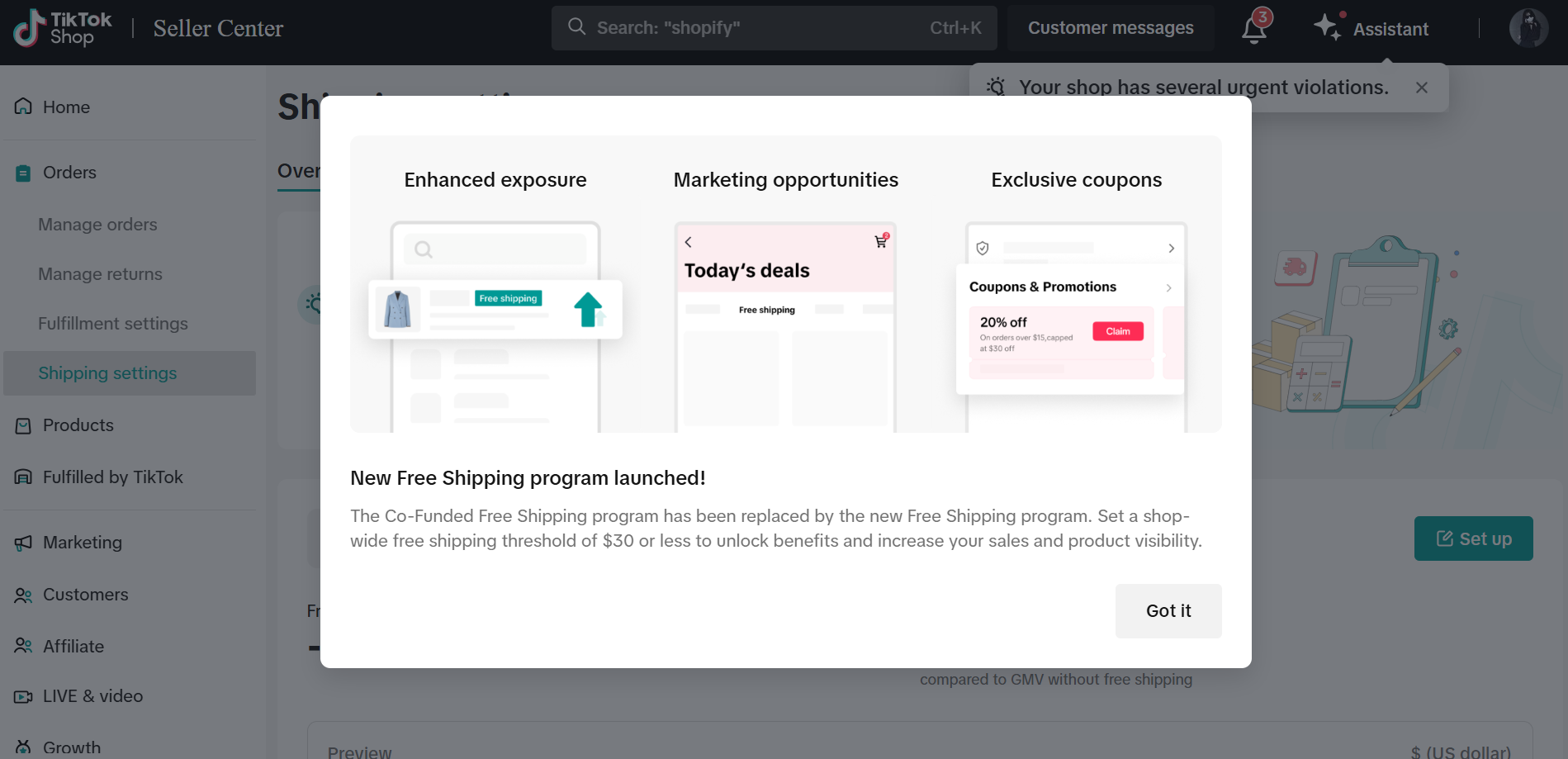
Task: Open the notifications bell
Action: pos(1253,29)
